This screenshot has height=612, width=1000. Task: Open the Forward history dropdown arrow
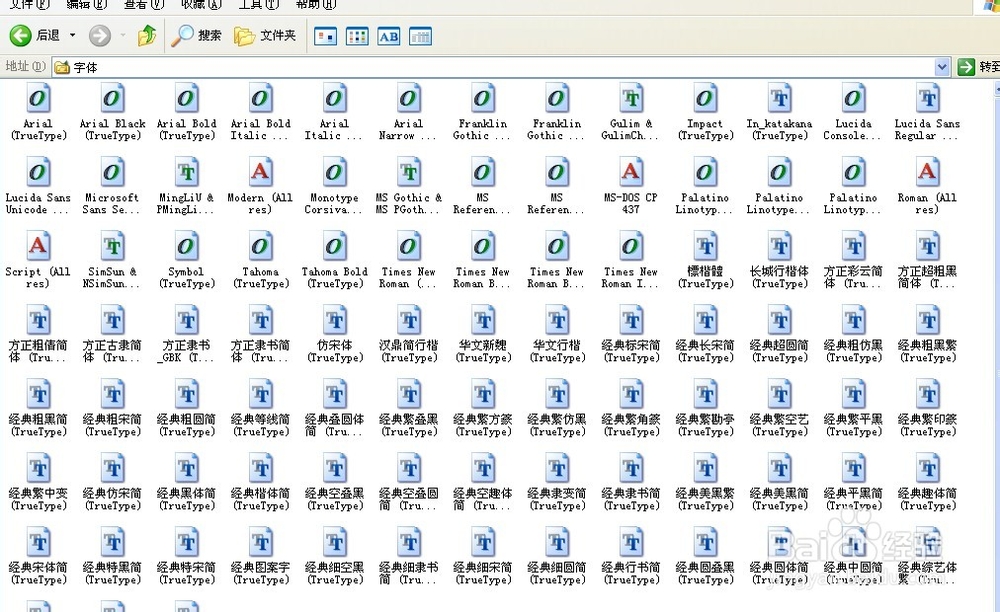pos(122,35)
